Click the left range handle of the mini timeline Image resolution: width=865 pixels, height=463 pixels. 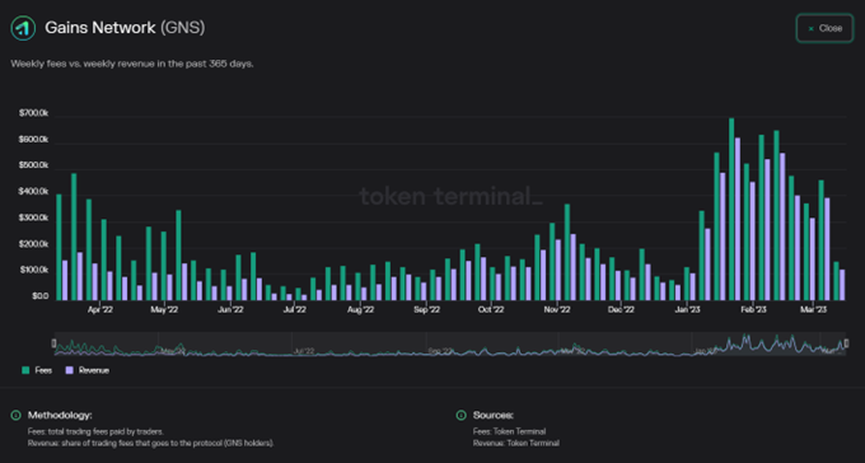(54, 344)
